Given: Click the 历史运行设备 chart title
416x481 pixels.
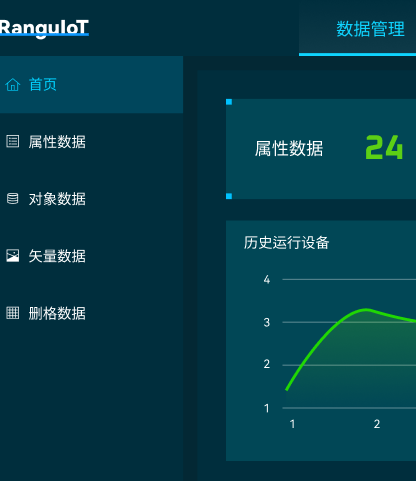Looking at the screenshot, I should (x=286, y=243).
